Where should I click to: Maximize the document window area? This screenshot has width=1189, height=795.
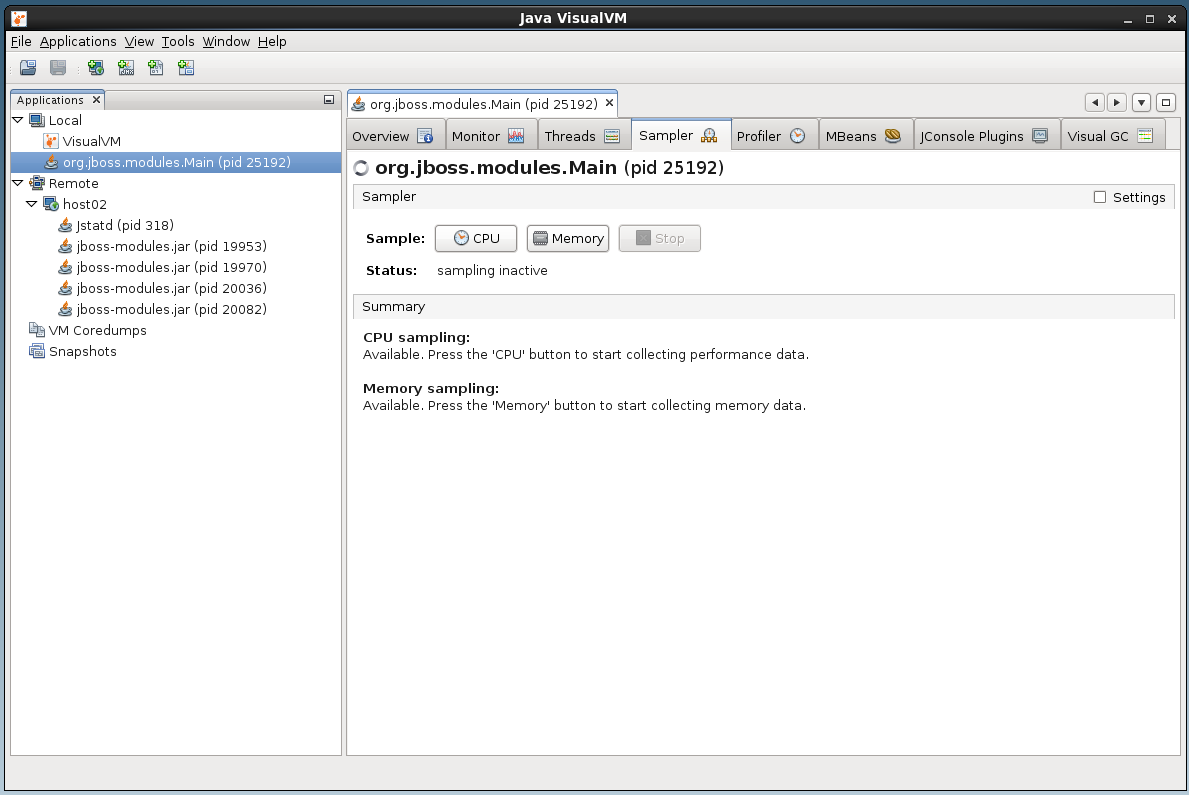(1165, 102)
